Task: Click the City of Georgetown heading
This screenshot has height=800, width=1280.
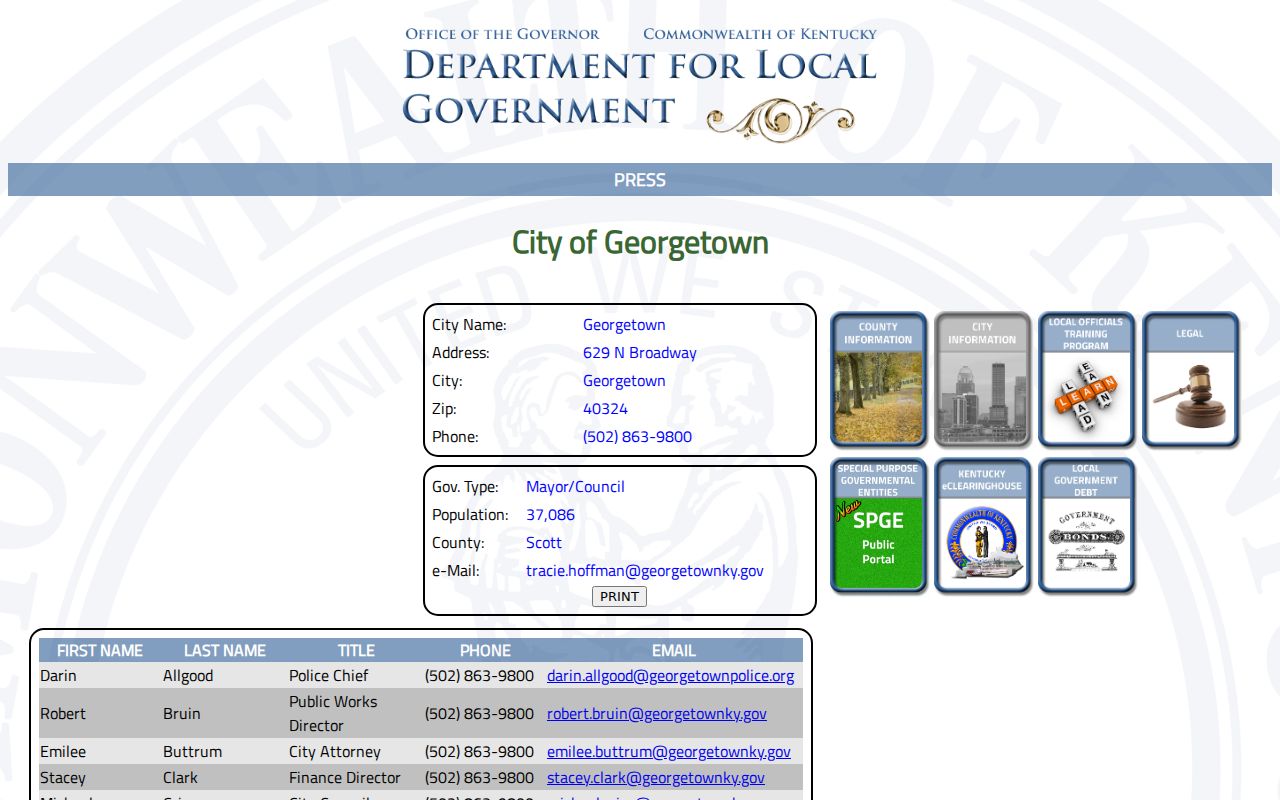Action: (x=640, y=243)
